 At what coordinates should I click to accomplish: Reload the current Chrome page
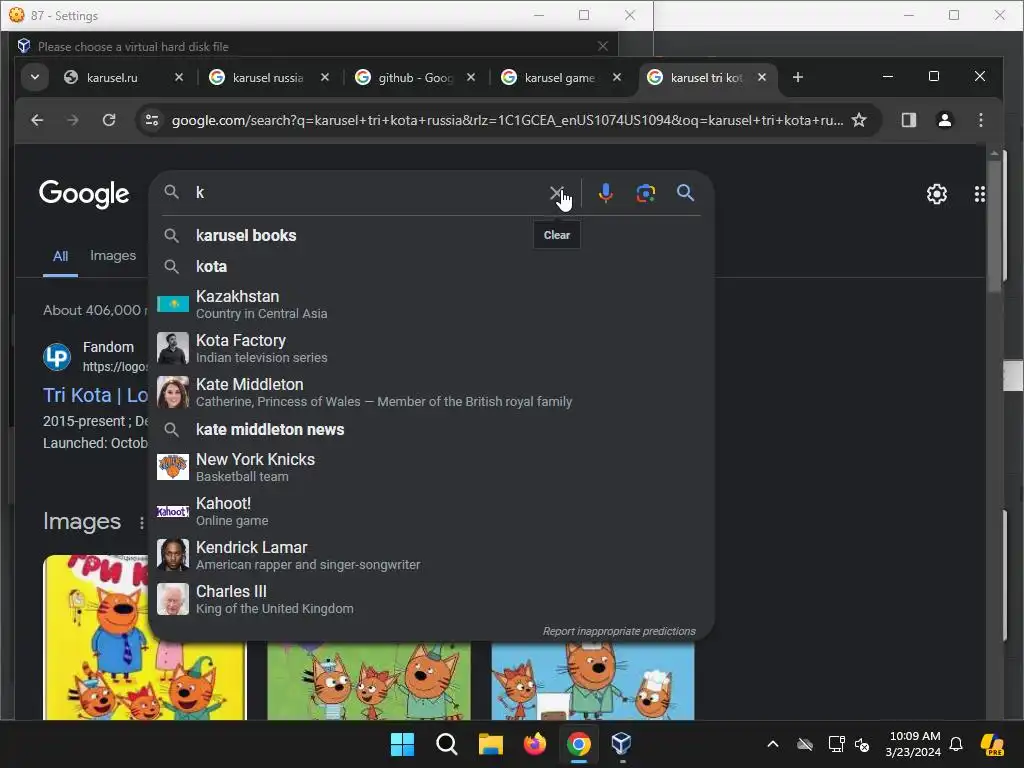point(109,120)
